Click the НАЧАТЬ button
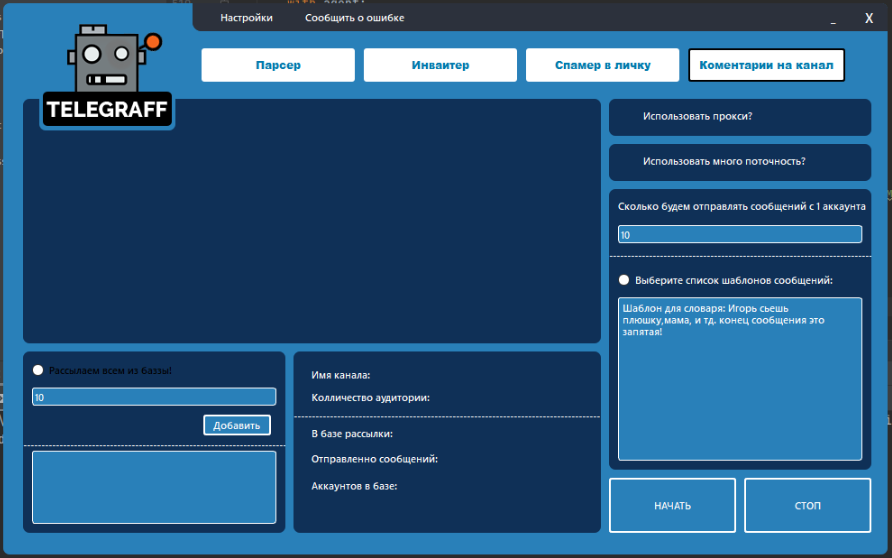 click(x=672, y=505)
